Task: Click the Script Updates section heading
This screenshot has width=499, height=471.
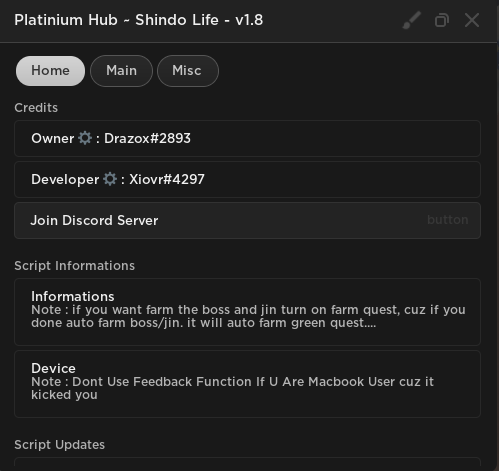Action: click(60, 445)
